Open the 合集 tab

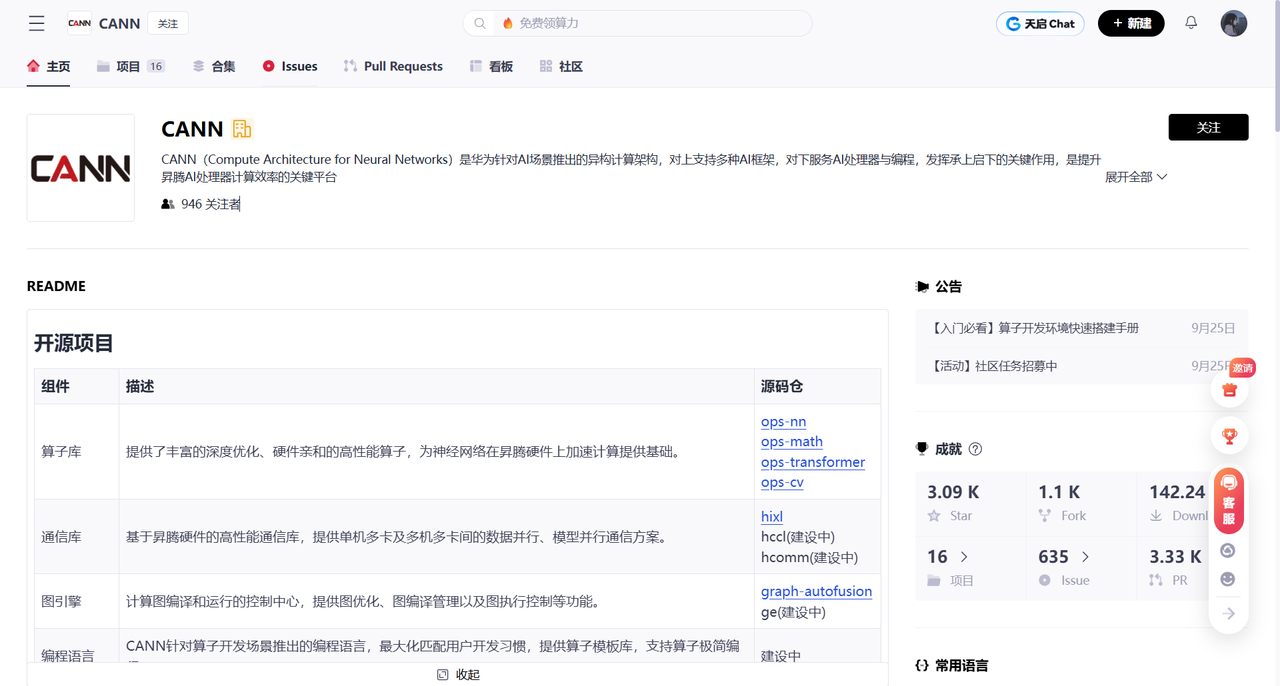click(x=213, y=66)
